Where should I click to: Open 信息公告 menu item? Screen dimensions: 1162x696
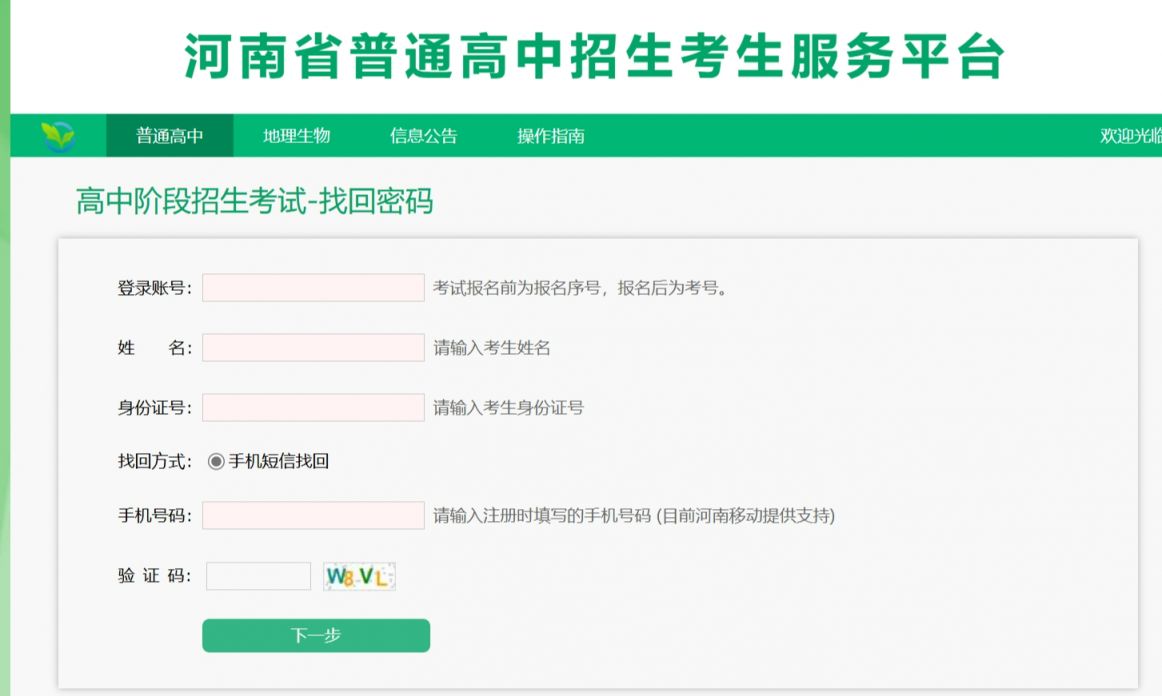424,136
